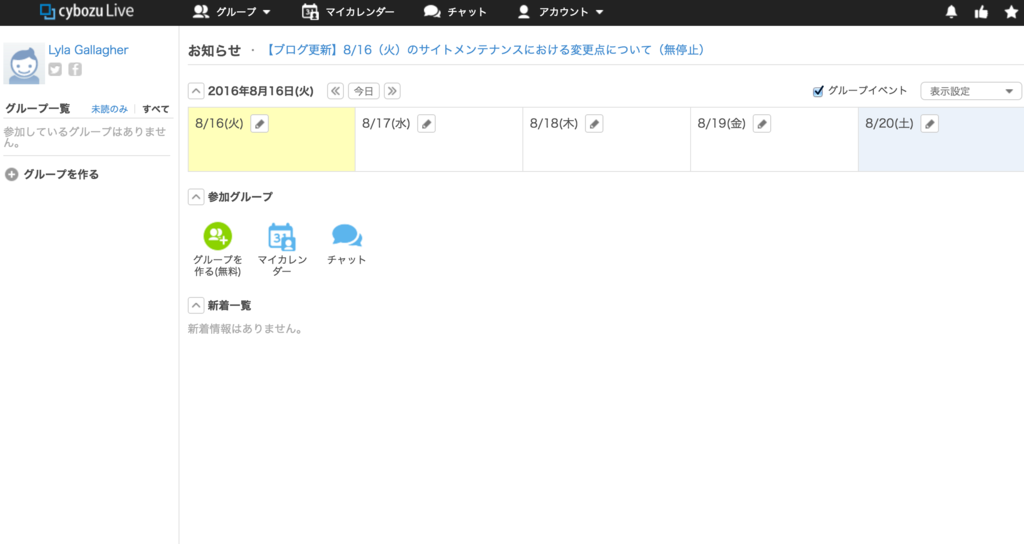Click the 8/18(木) date label
Screen dimensions: 1024x544
pos(554,123)
